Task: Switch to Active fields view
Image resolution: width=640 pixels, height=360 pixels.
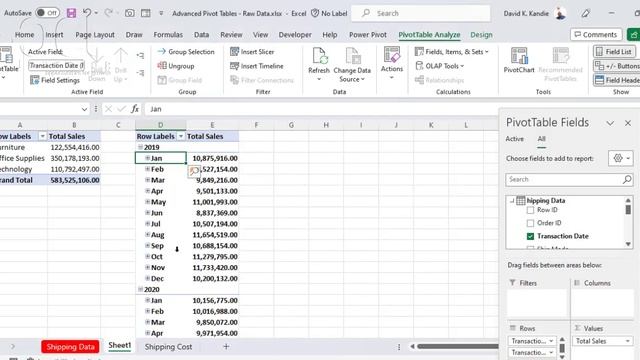Action: [514, 139]
